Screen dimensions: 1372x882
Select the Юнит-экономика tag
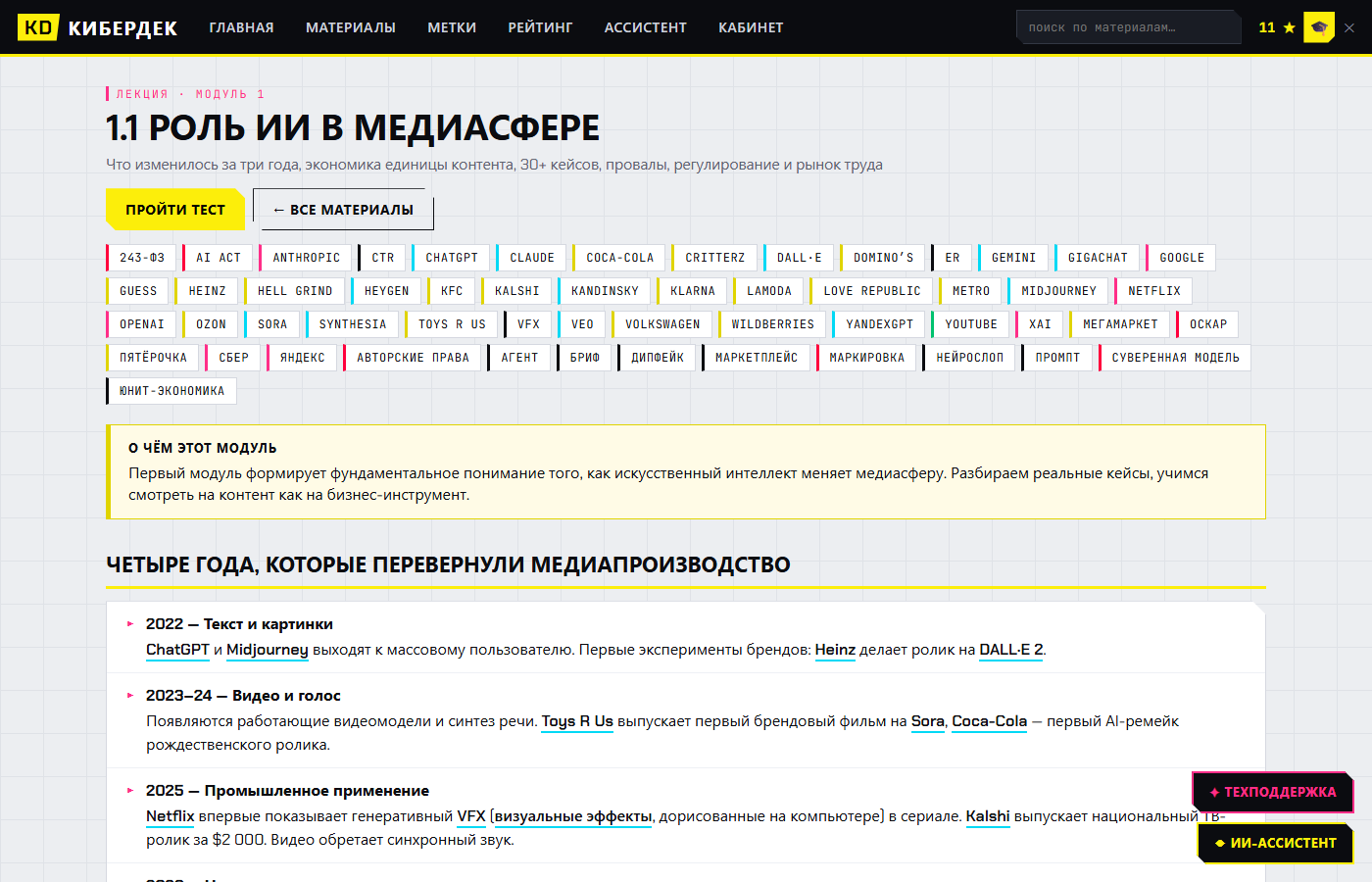coord(171,391)
